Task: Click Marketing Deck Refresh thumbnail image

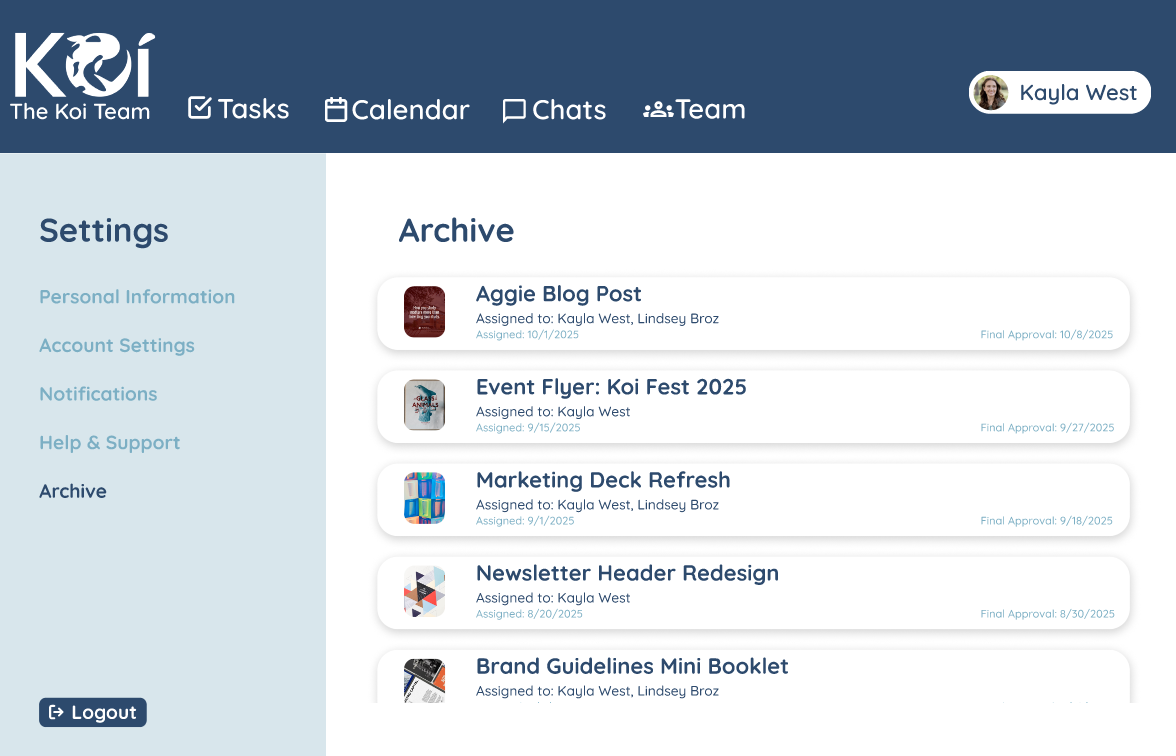Action: click(424, 498)
